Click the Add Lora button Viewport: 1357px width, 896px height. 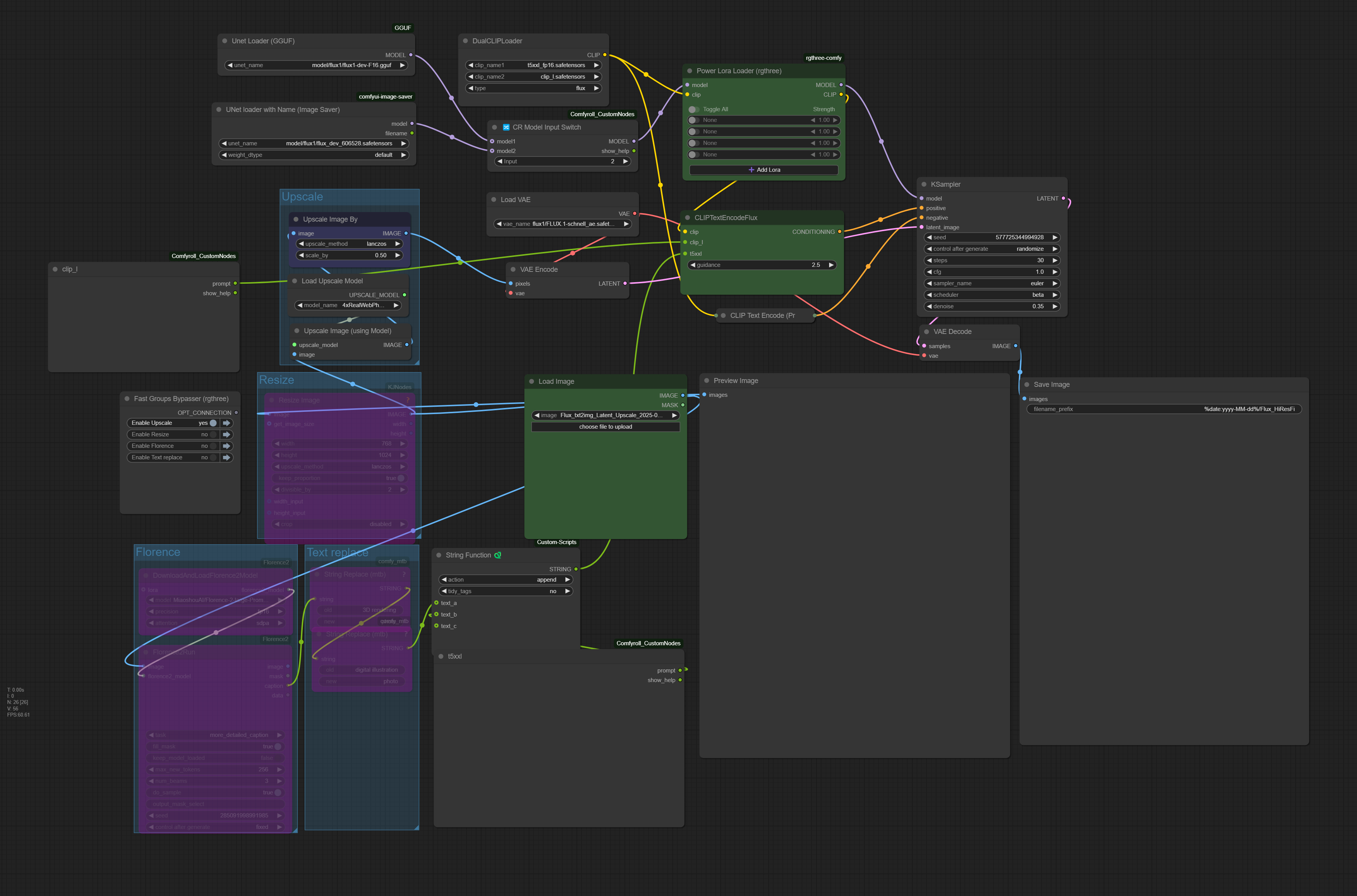pos(763,170)
